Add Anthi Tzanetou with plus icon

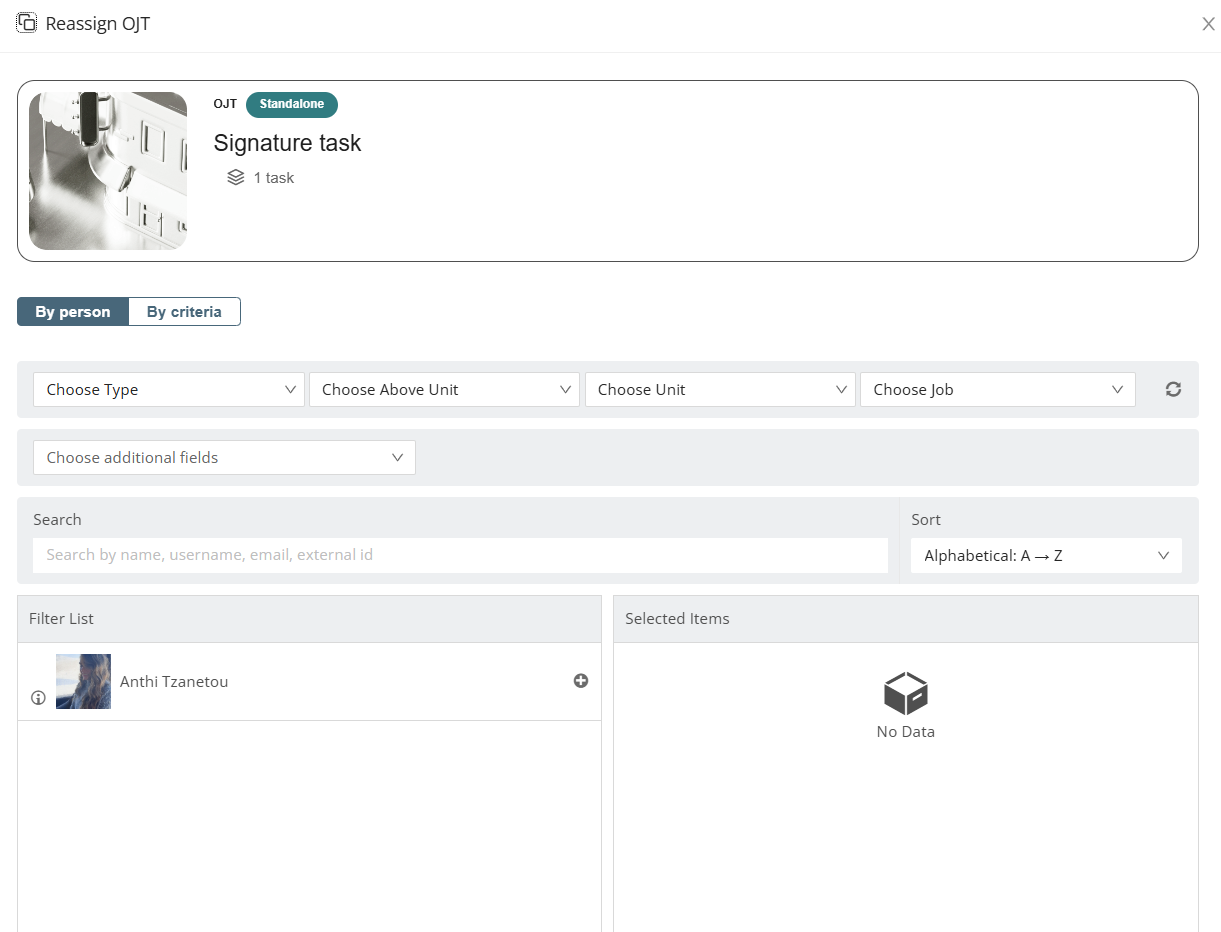[x=581, y=681]
